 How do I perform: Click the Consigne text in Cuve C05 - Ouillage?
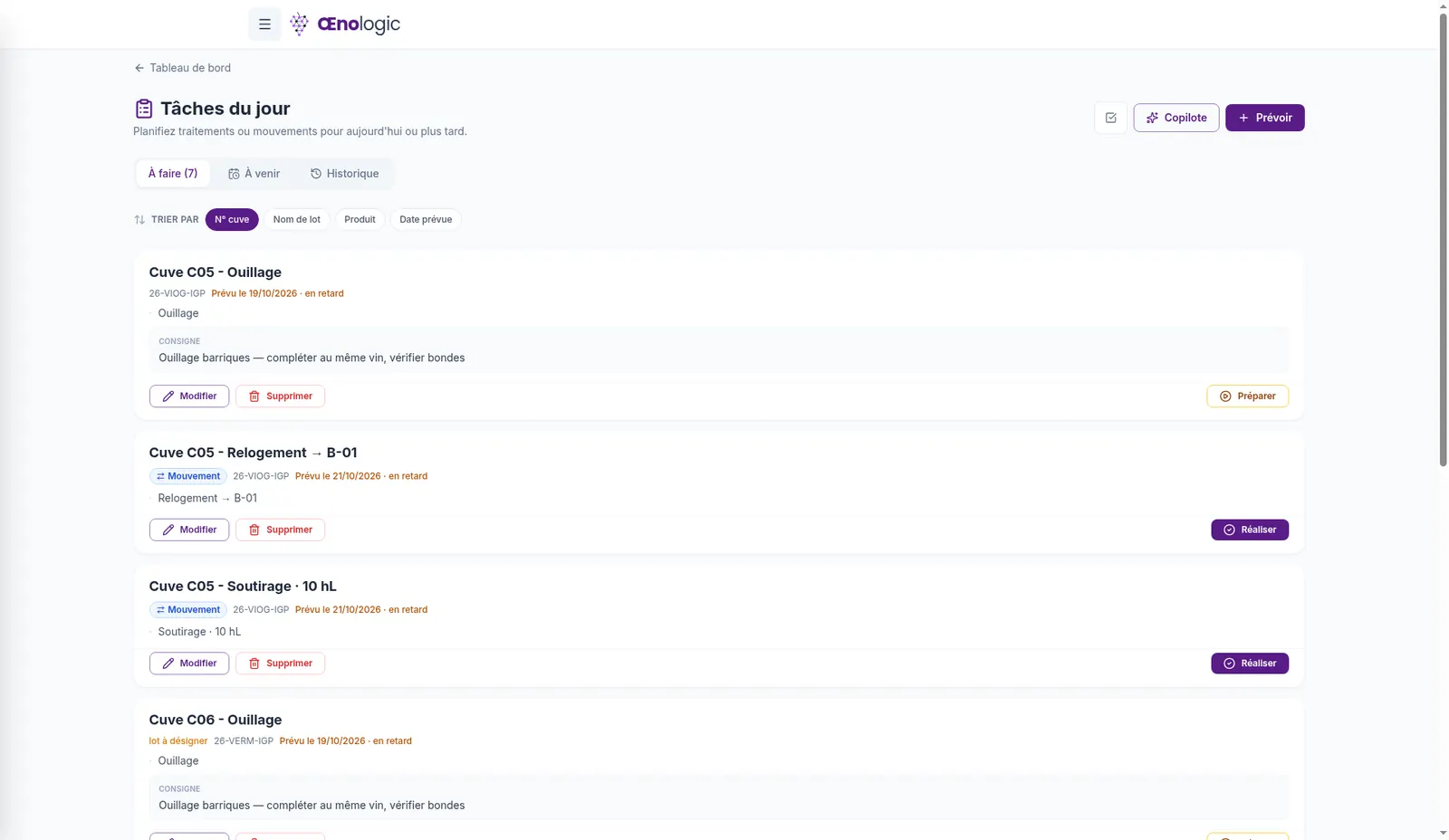pos(312,358)
